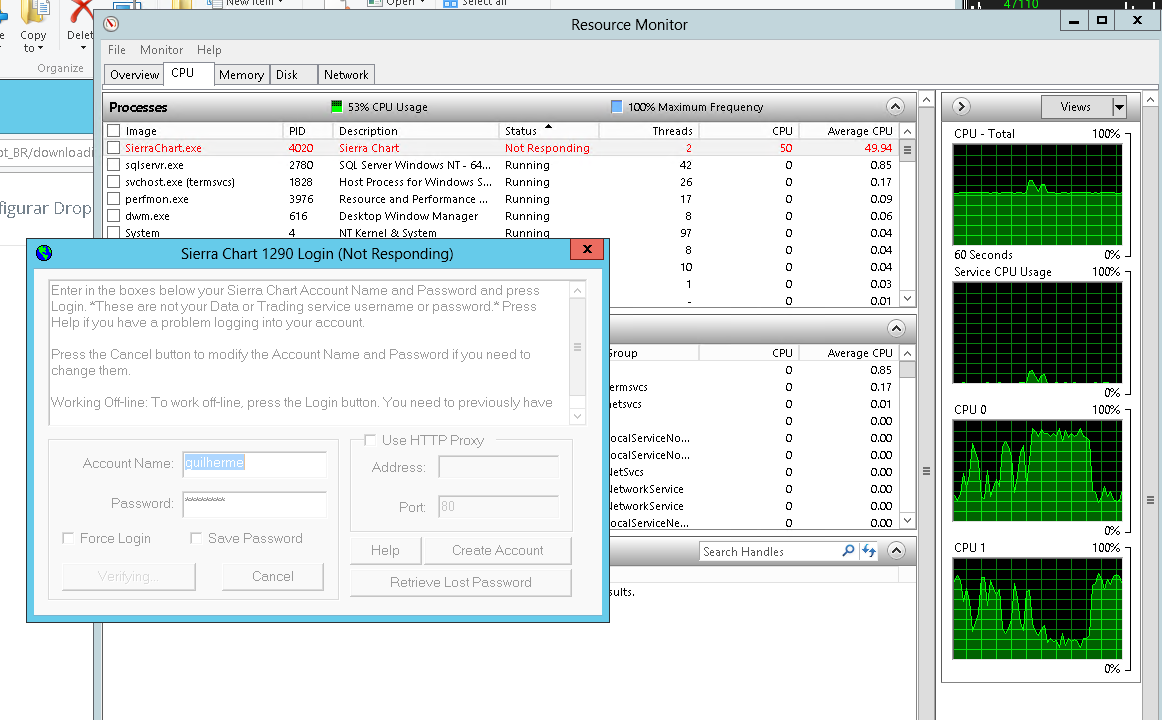1162x720 pixels.
Task: Enable the Force Login checkbox
Action: [68, 538]
